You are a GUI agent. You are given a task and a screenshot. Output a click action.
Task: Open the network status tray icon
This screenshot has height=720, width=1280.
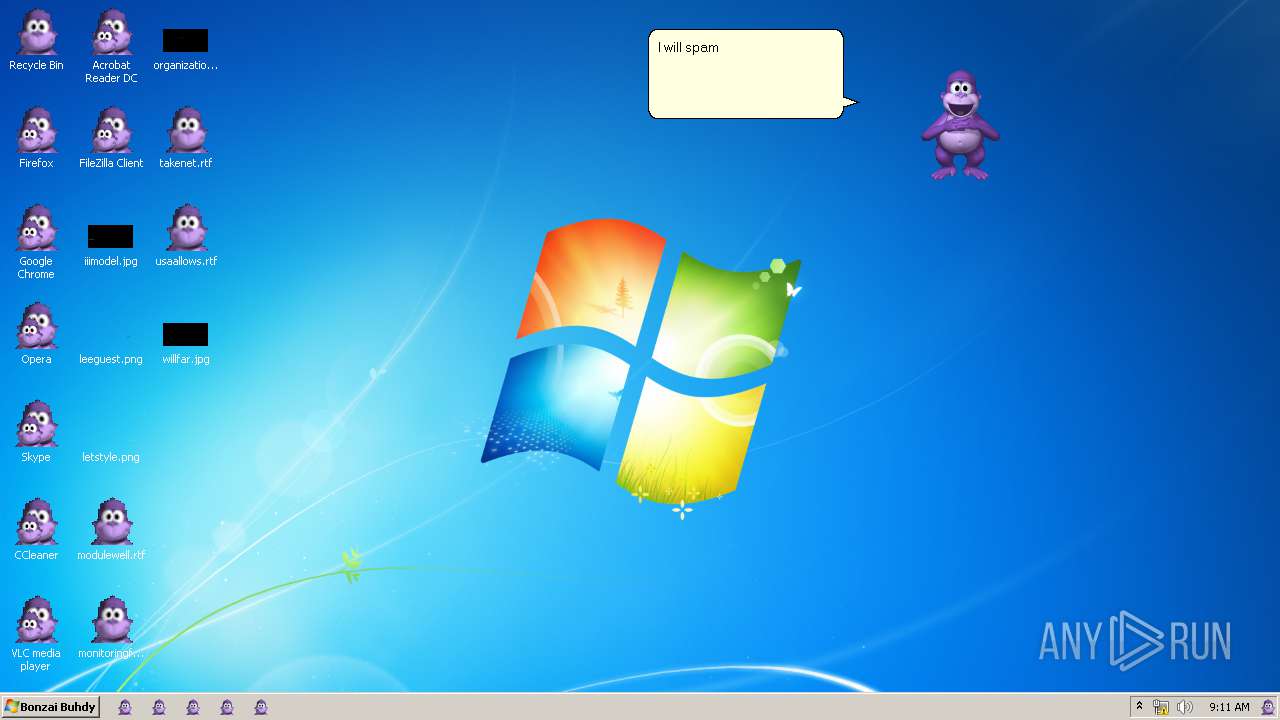(x=1161, y=707)
